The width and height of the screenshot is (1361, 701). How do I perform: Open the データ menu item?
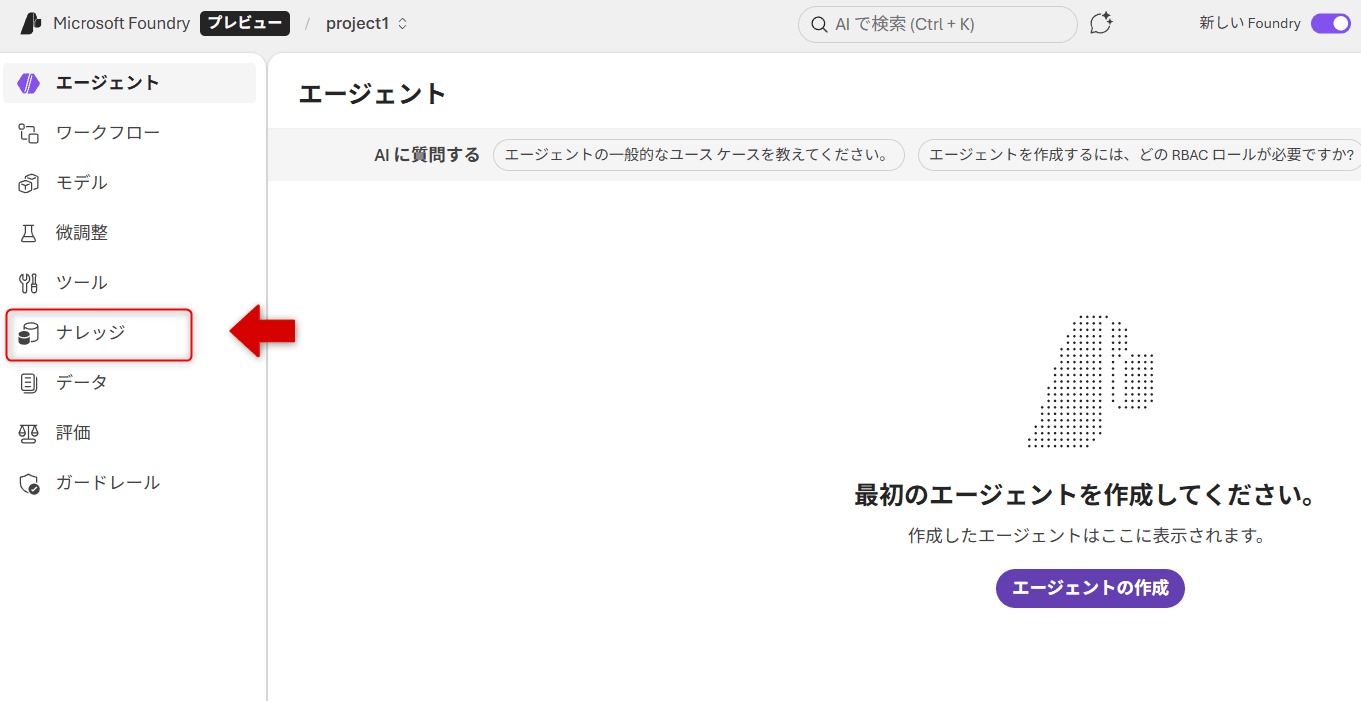click(x=130, y=383)
